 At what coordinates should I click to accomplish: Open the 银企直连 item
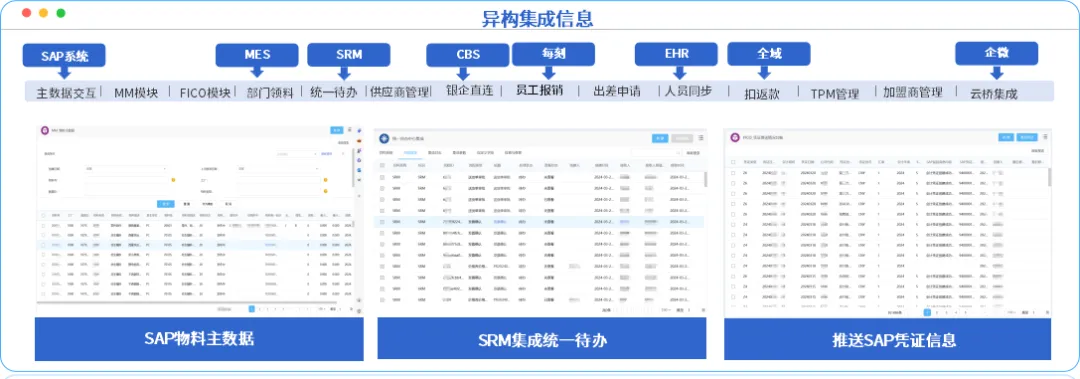coord(470,90)
